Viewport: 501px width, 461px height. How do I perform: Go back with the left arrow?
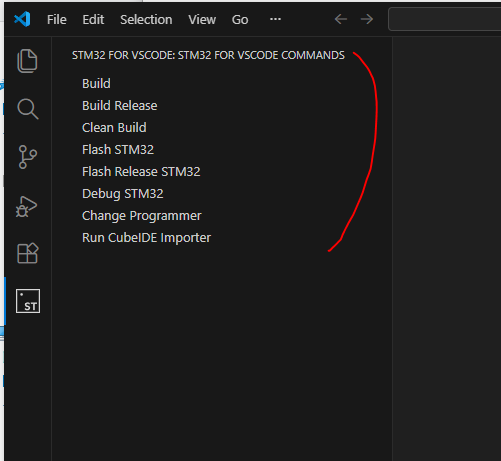click(341, 19)
